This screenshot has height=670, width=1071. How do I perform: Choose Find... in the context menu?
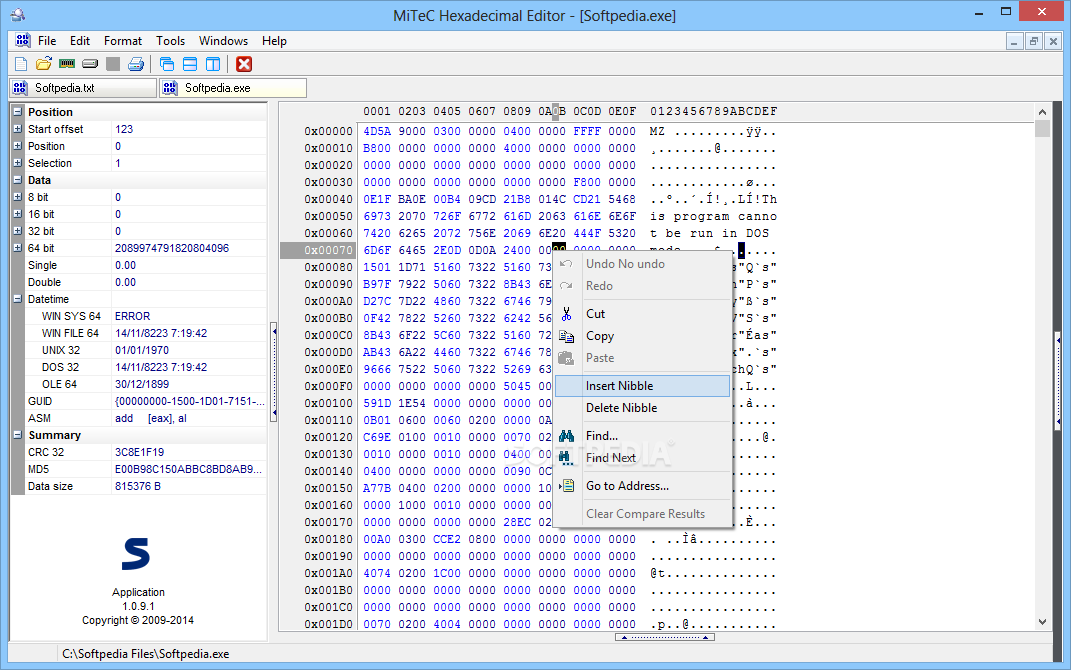(x=642, y=436)
